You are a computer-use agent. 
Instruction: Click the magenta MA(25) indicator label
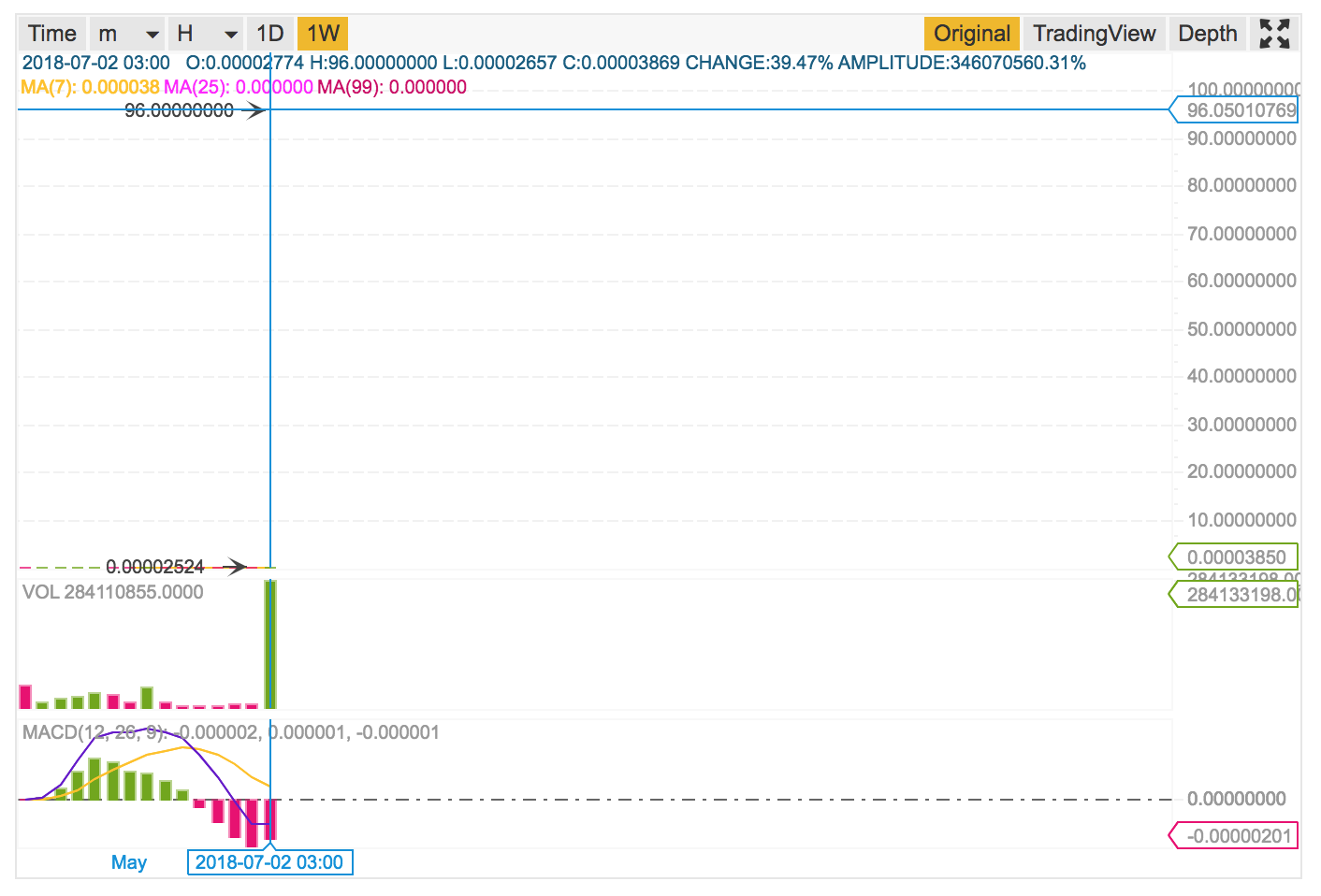tap(238, 87)
